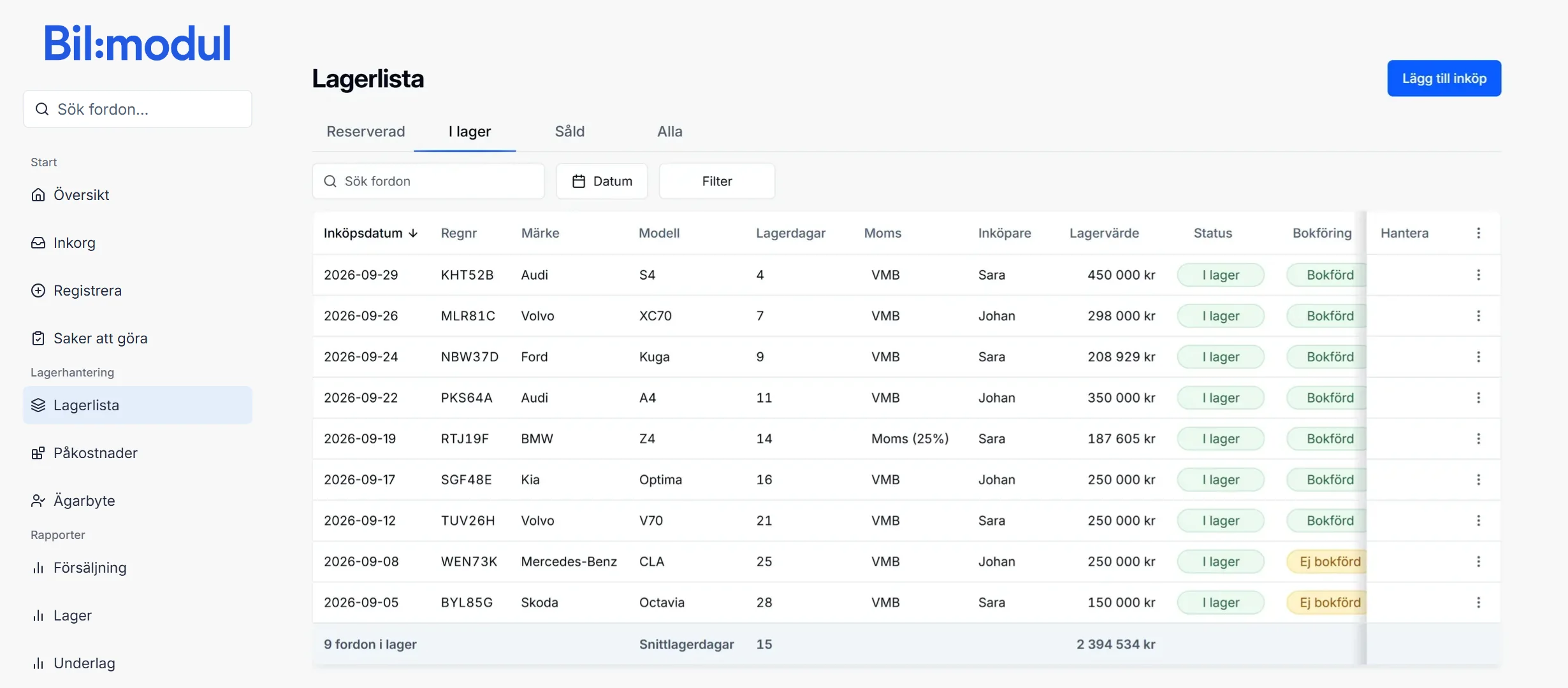Click I lager status badge for KHT52B

(x=1221, y=275)
